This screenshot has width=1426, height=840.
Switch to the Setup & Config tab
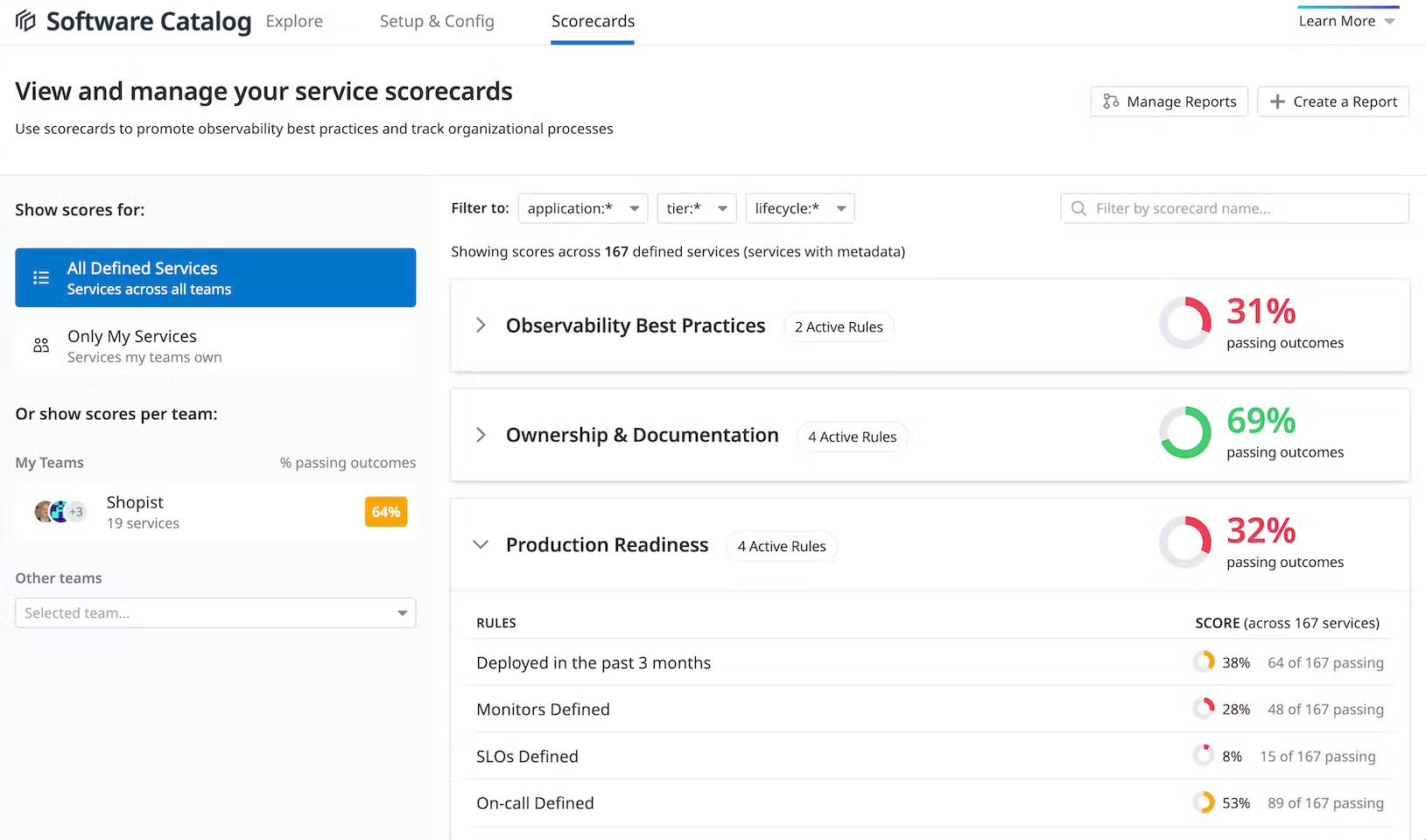coord(437,21)
